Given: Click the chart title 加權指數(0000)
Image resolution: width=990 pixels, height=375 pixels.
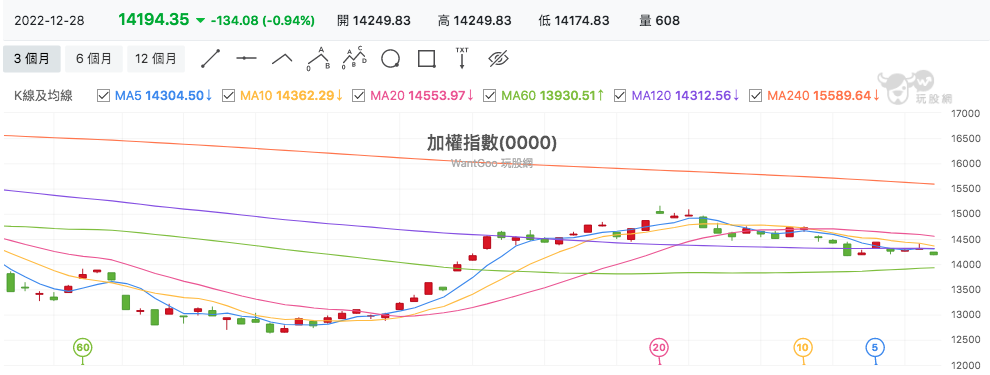Looking at the screenshot, I should tap(492, 144).
